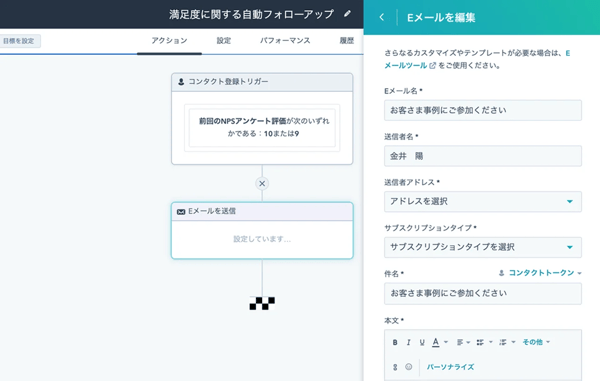The height and width of the screenshot is (381, 600).
Task: Switch to the パフォーマンス tab
Action: (285, 41)
